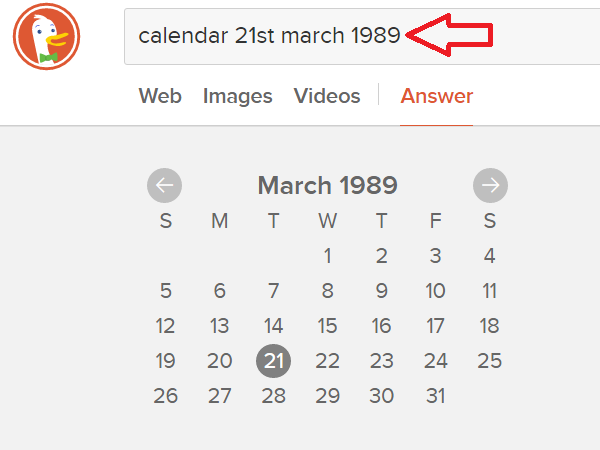Screen dimensions: 600x450
Task: Click the March 1989 month heading
Action: click(x=327, y=185)
